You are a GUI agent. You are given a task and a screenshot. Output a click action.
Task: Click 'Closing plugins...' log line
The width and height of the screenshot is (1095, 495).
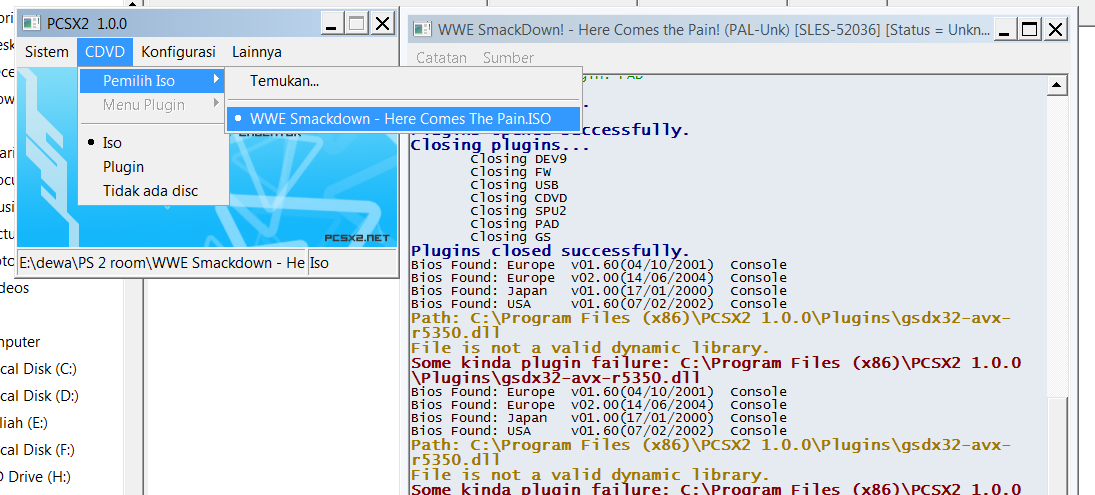[501, 145]
